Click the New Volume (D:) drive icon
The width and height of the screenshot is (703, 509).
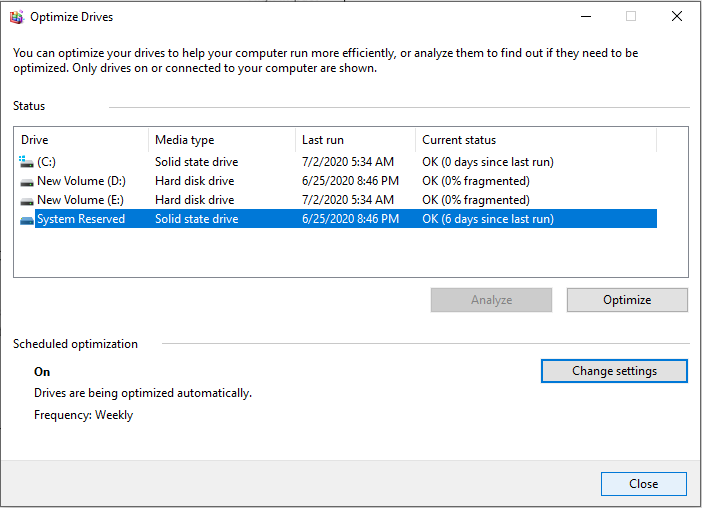[x=26, y=181]
